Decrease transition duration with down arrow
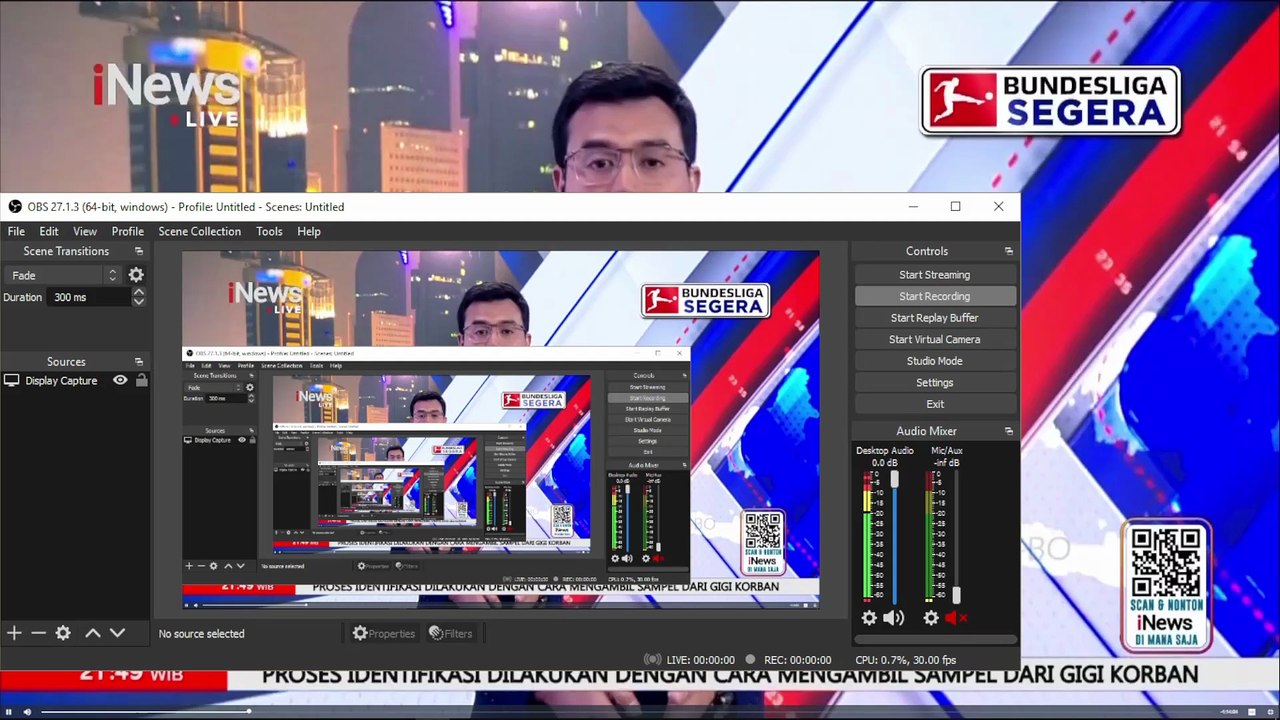The height and width of the screenshot is (720, 1280). tap(138, 302)
